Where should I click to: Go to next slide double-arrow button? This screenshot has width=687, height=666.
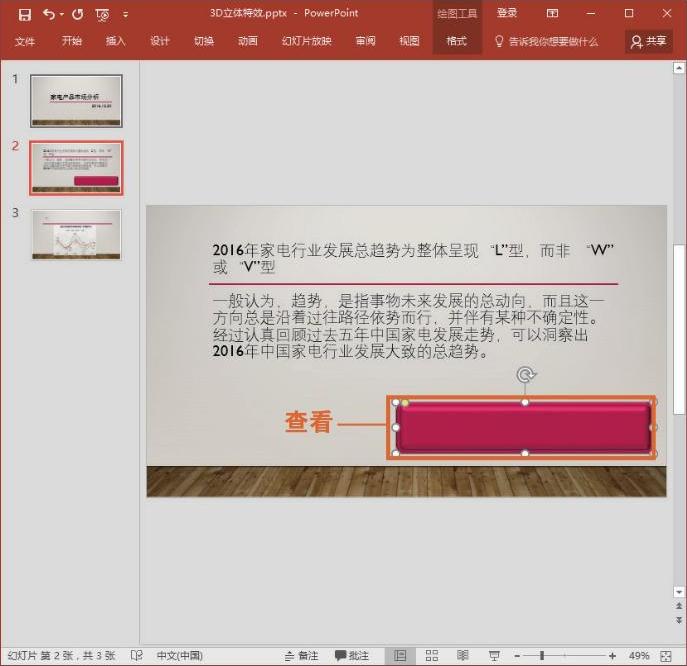pos(679,620)
